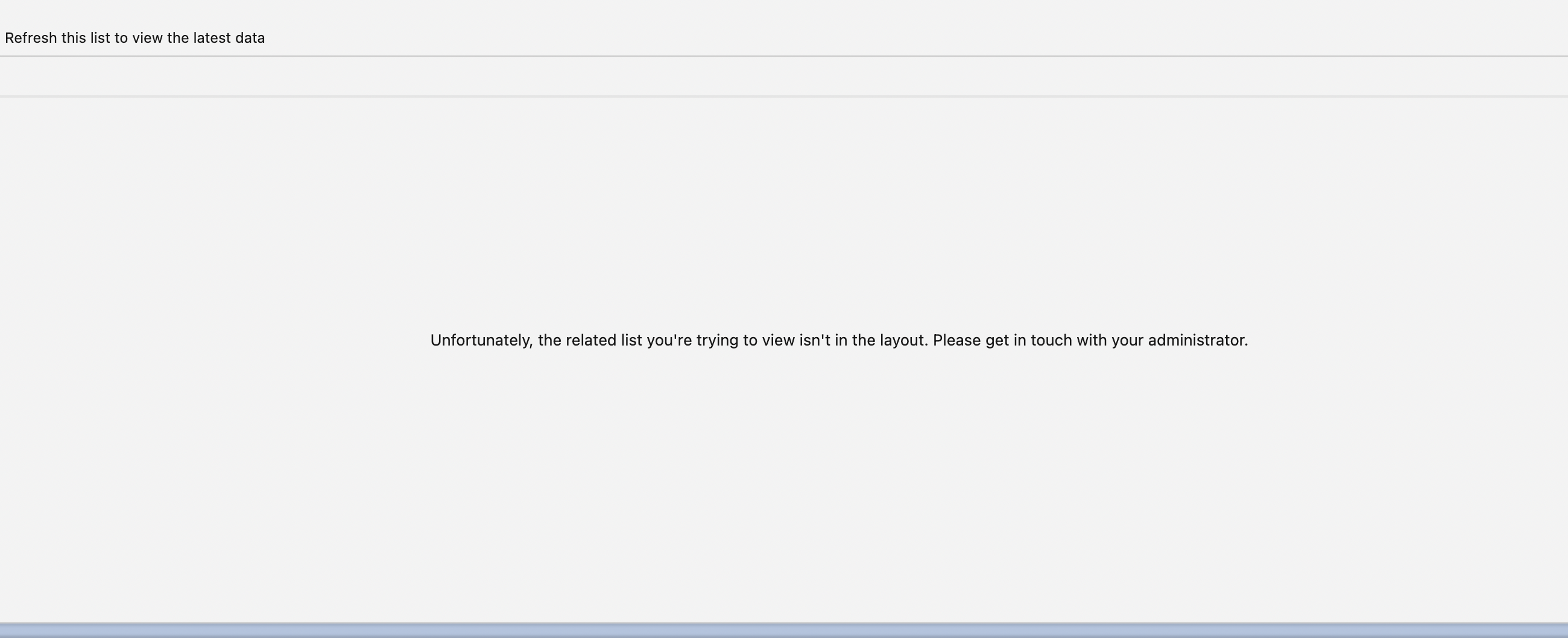
Task: Click the divider line under refresh notice
Action: click(x=784, y=56)
